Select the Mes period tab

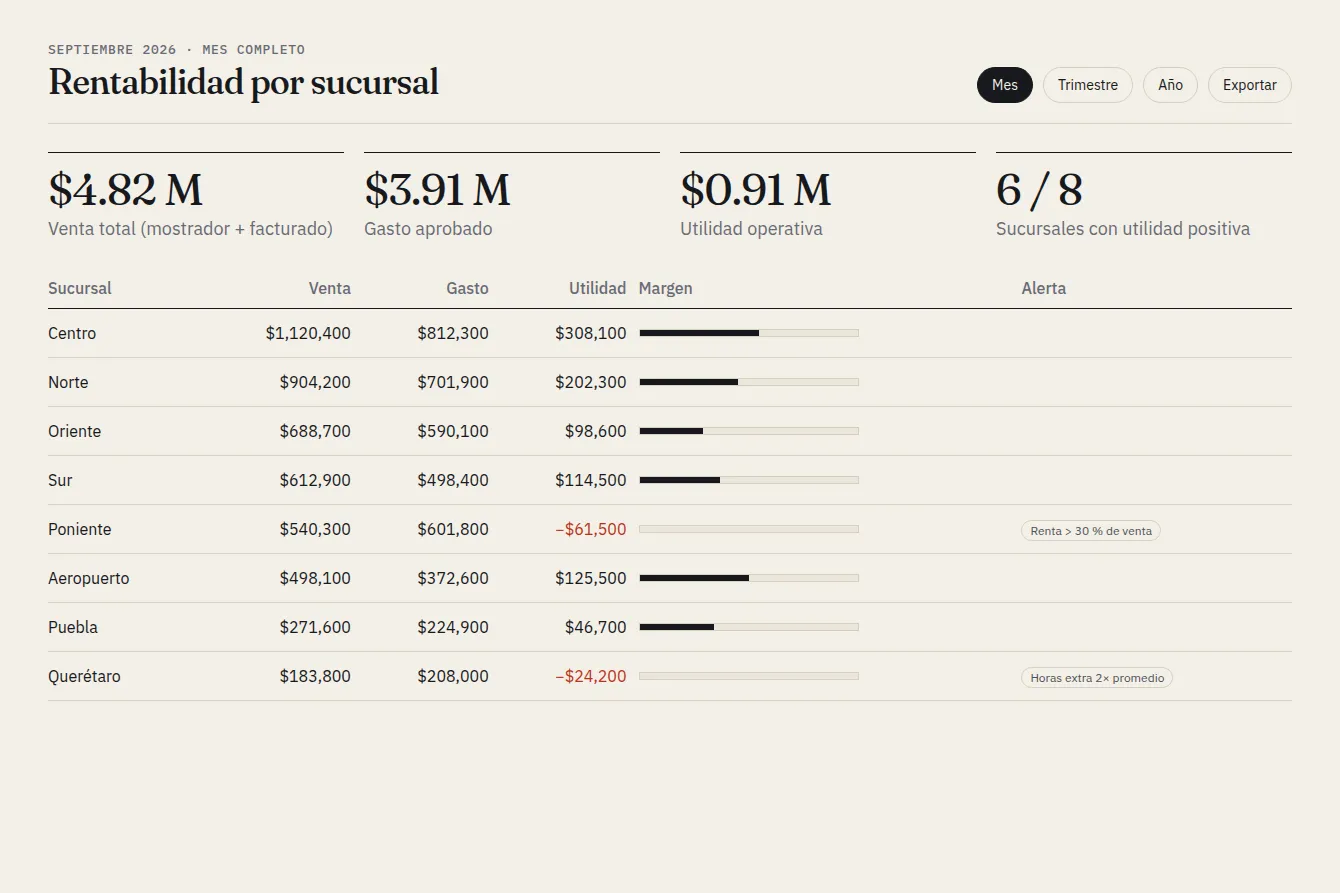[1004, 85]
